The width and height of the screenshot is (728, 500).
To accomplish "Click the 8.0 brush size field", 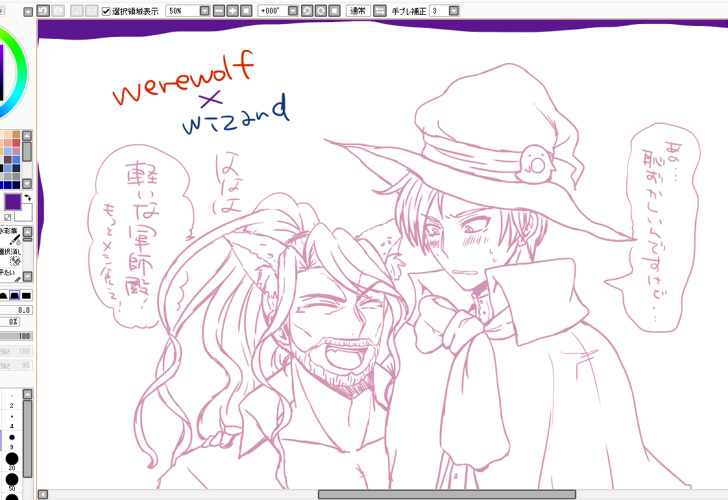I will tap(16, 310).
